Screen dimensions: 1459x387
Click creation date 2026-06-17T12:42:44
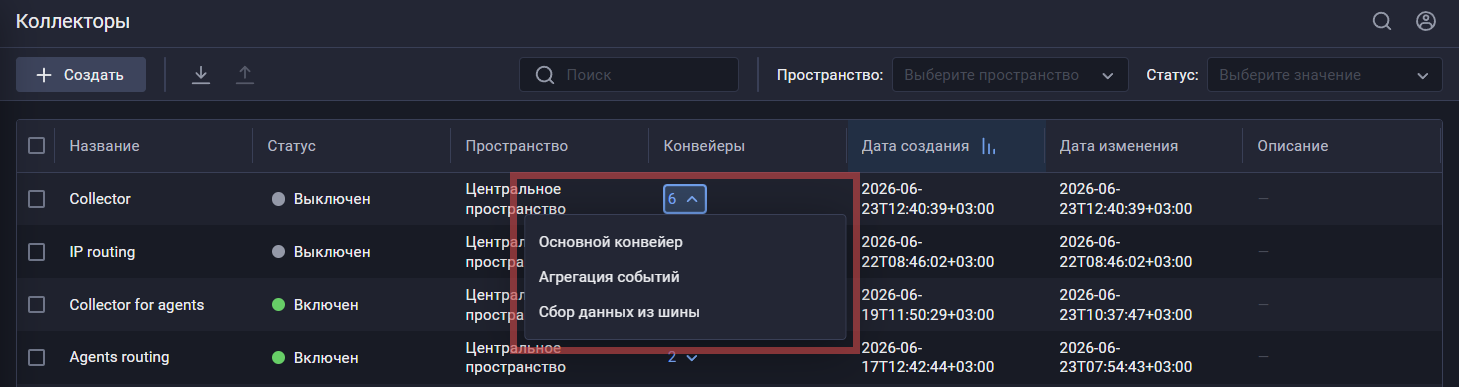[x=928, y=357]
